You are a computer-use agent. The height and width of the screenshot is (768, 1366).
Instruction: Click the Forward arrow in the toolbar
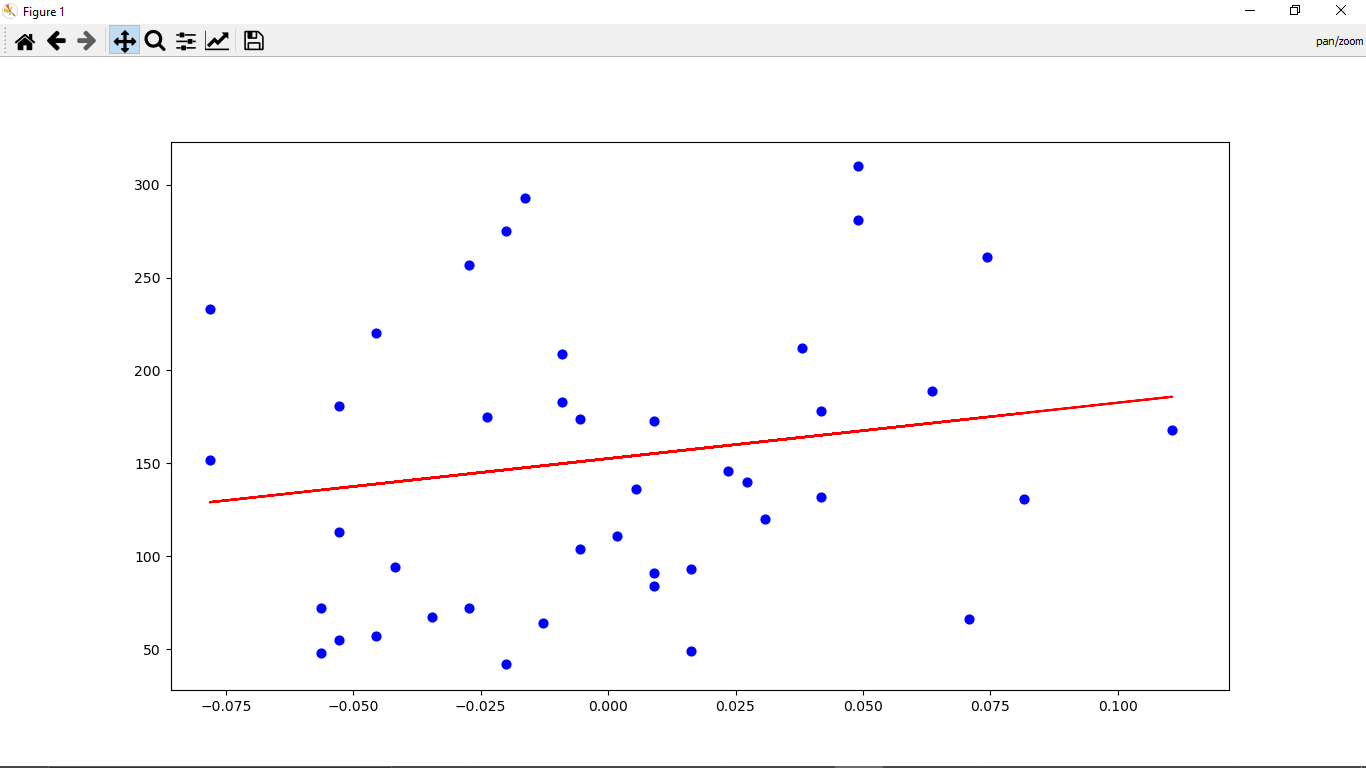point(86,41)
